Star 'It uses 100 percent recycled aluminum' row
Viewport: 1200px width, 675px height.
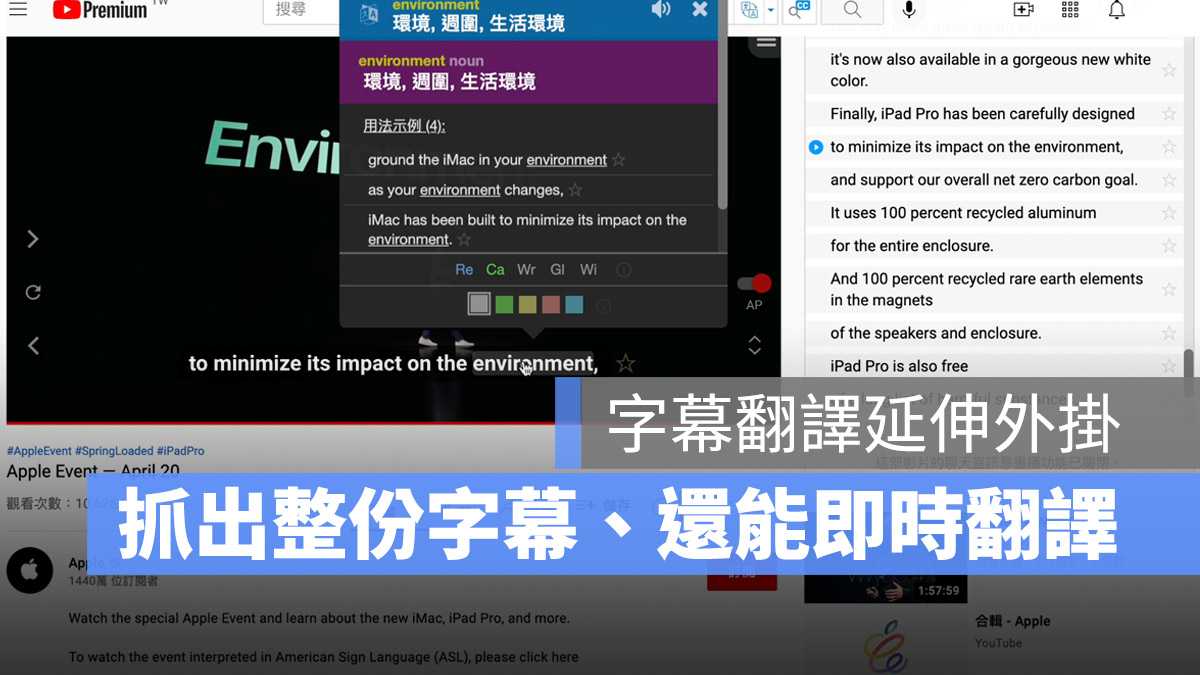(1168, 213)
